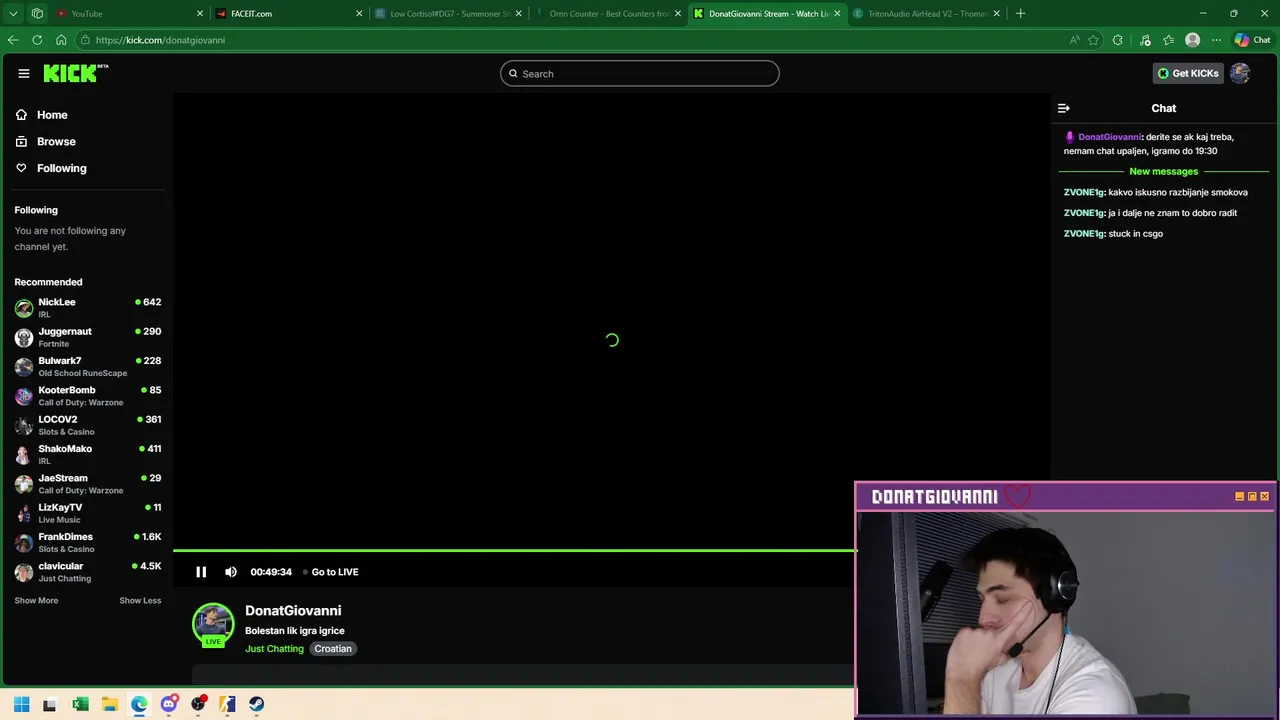Go back in browser history
The height and width of the screenshot is (720, 1280).
point(13,40)
